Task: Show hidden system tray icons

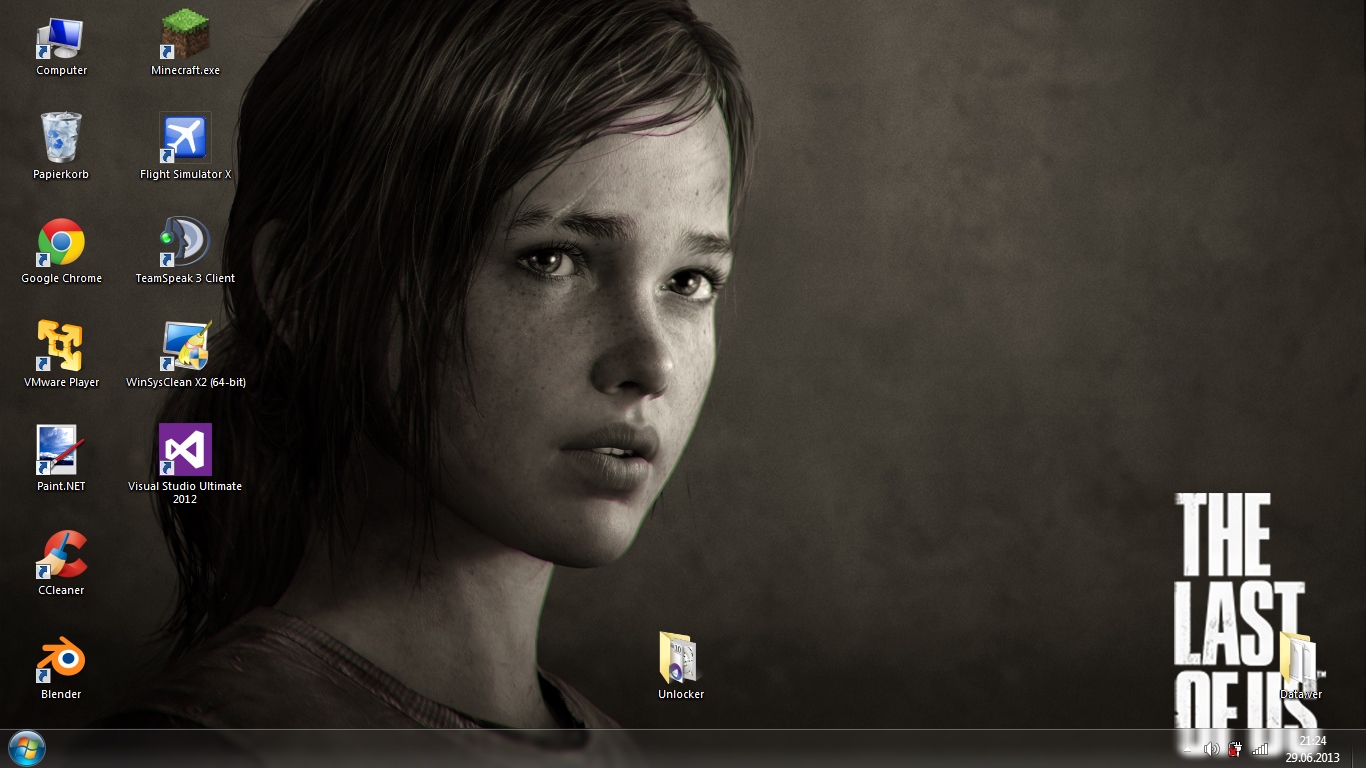Action: tap(1187, 749)
